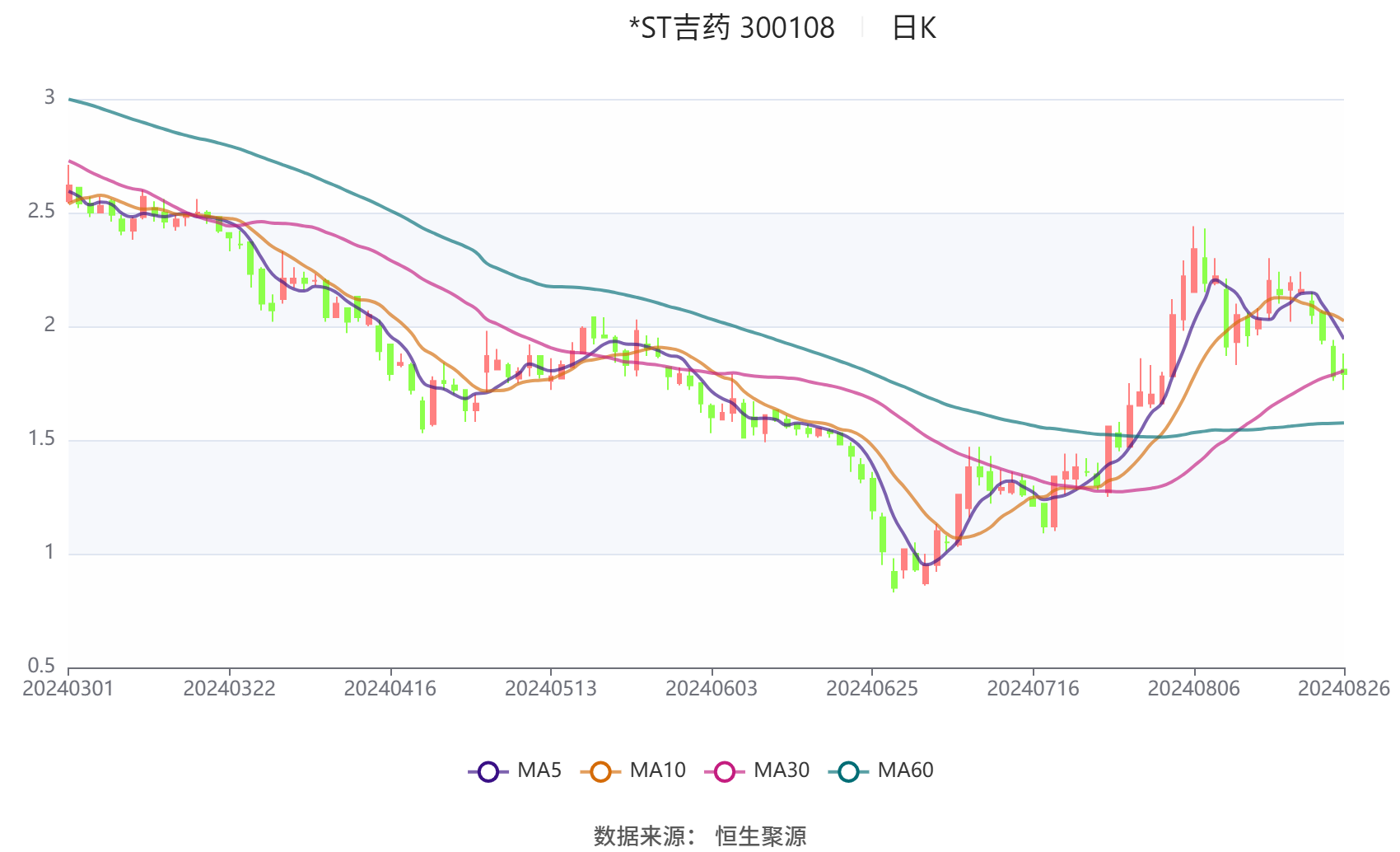Select the 20240416 x-axis date label
This screenshot has width=1400, height=852.
(x=390, y=689)
